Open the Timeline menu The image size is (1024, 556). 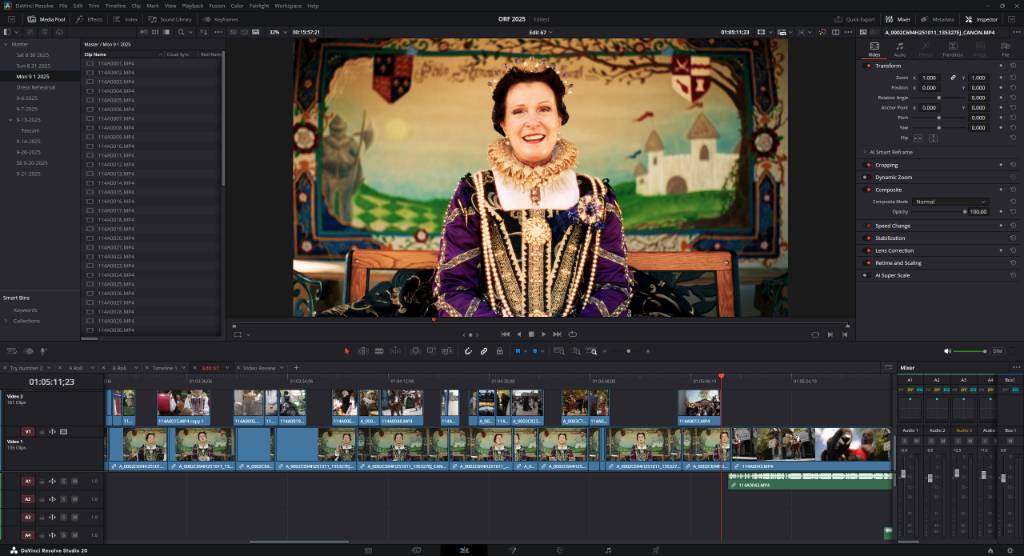tap(115, 6)
